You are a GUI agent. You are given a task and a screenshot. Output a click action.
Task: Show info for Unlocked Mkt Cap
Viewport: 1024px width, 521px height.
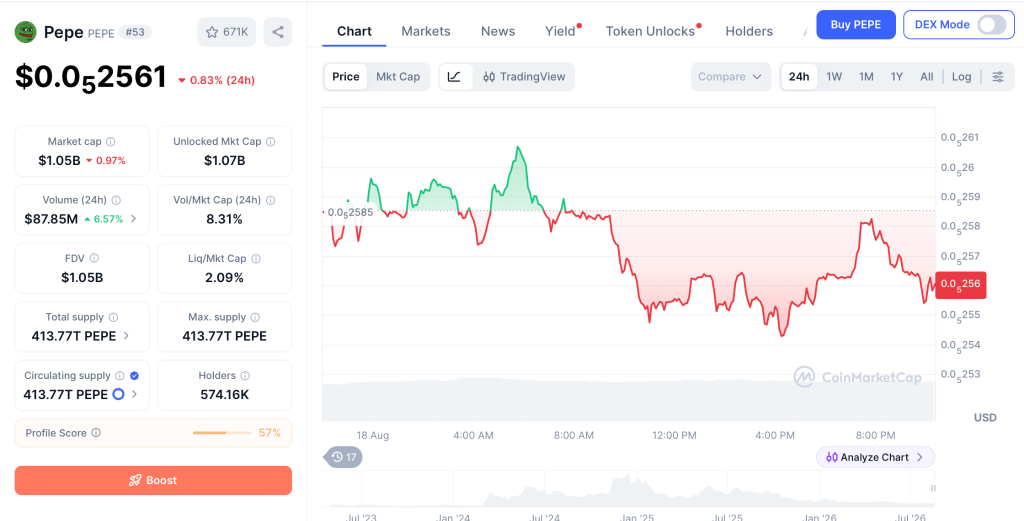pos(270,142)
